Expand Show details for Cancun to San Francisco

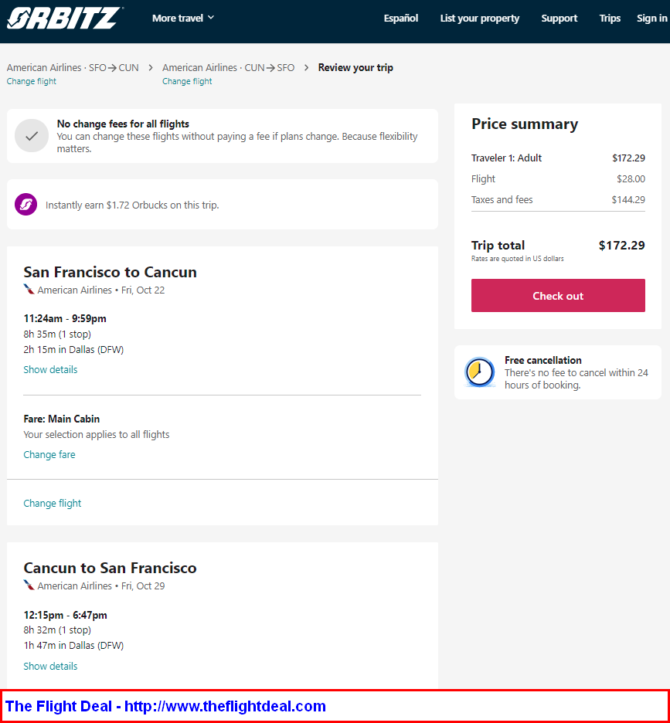click(x=50, y=666)
